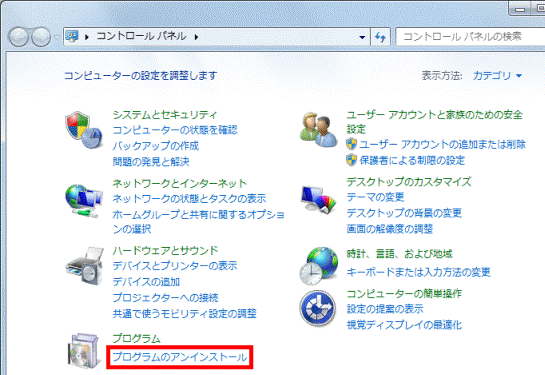The width and height of the screenshot is (545, 375).
Task: Expand the arrow before コントロール パネル breadcrumb
Action: [87, 37]
